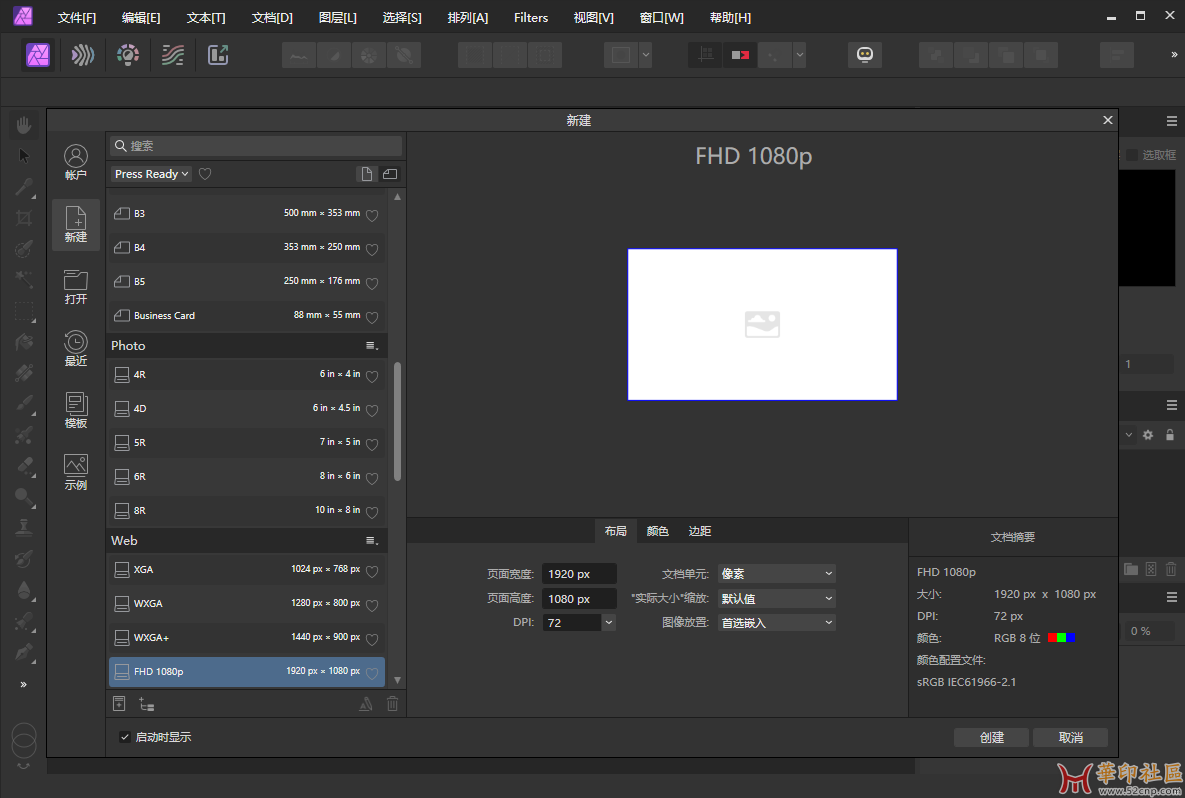Open the 图层[L] menu
1185x798 pixels.
click(x=337, y=17)
